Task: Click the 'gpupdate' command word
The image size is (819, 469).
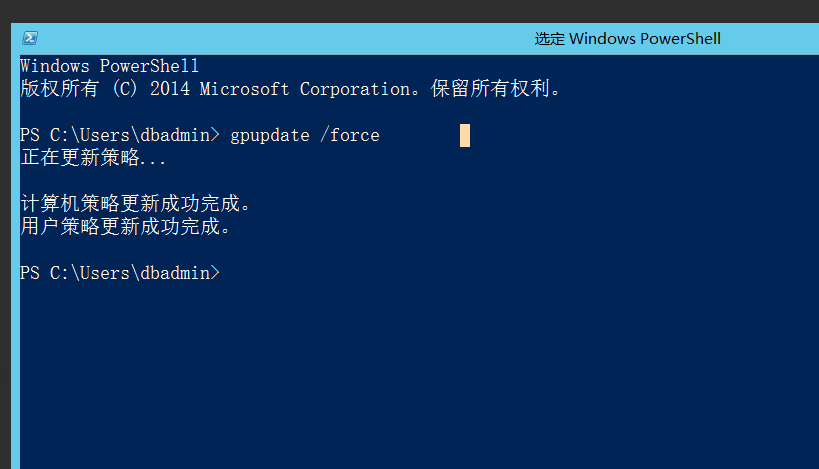Action: pyautogui.click(x=270, y=136)
